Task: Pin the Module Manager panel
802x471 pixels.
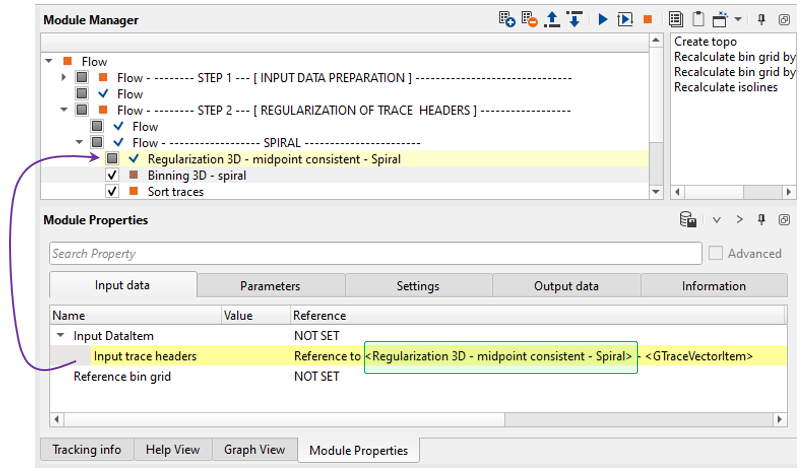Action: [x=762, y=19]
